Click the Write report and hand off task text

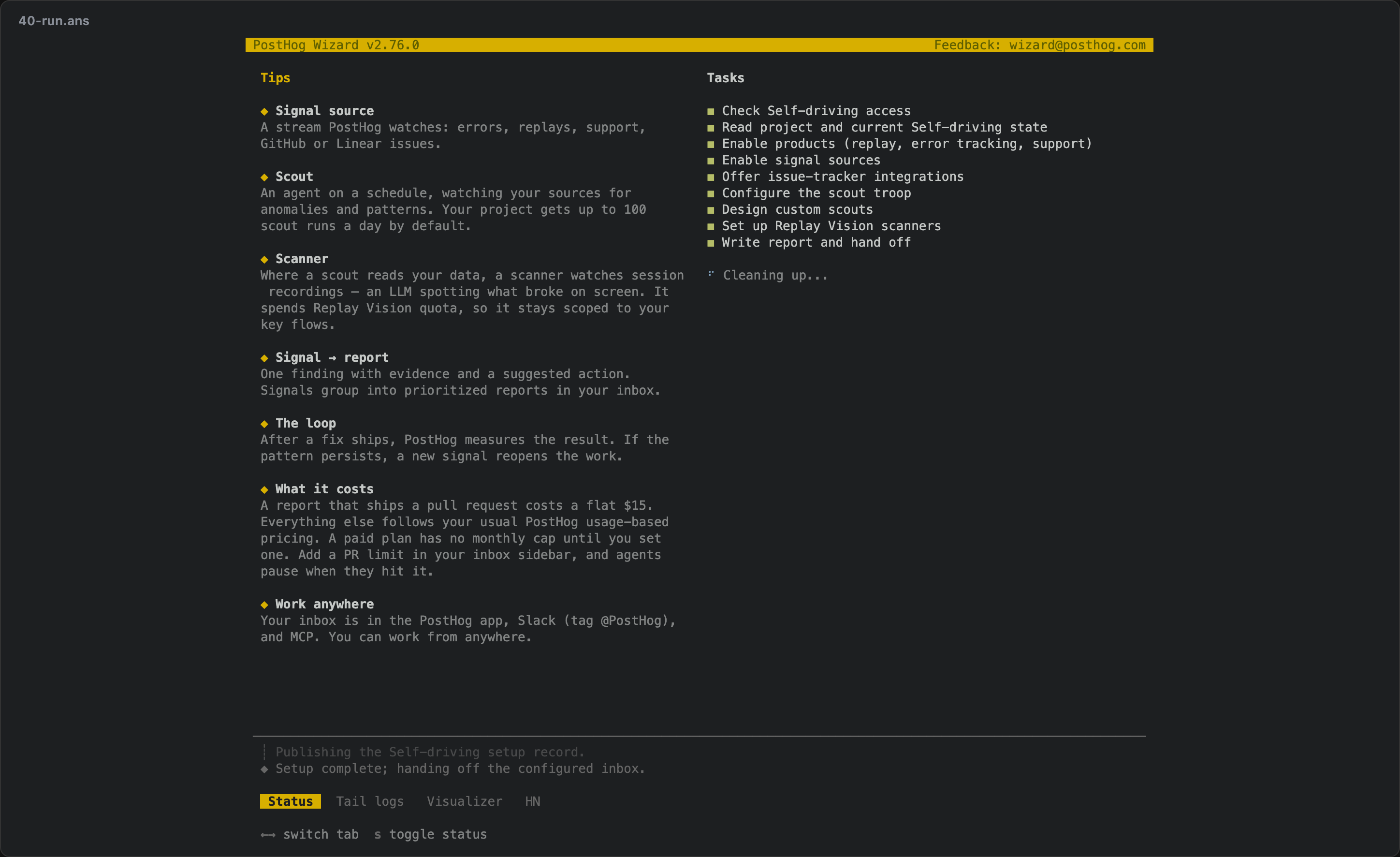click(x=816, y=243)
